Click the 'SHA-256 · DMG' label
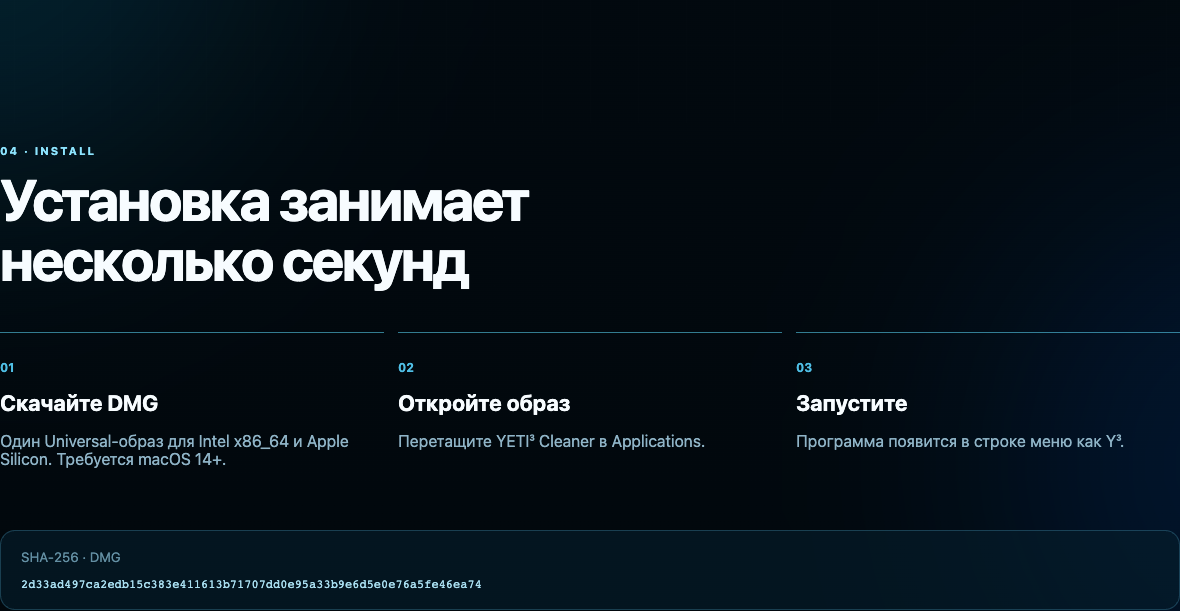The height and width of the screenshot is (611, 1180). (x=71, y=558)
